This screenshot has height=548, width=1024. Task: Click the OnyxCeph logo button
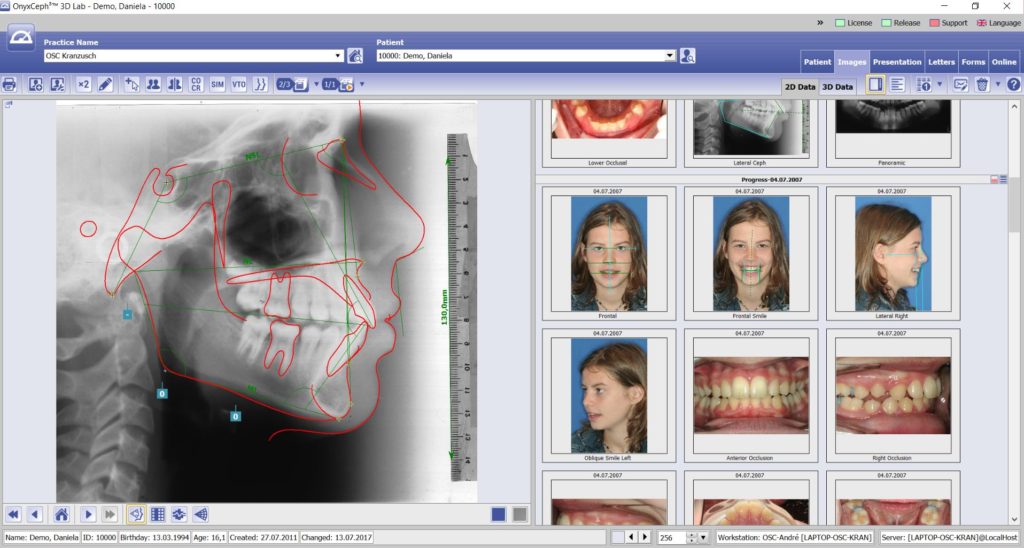21,38
